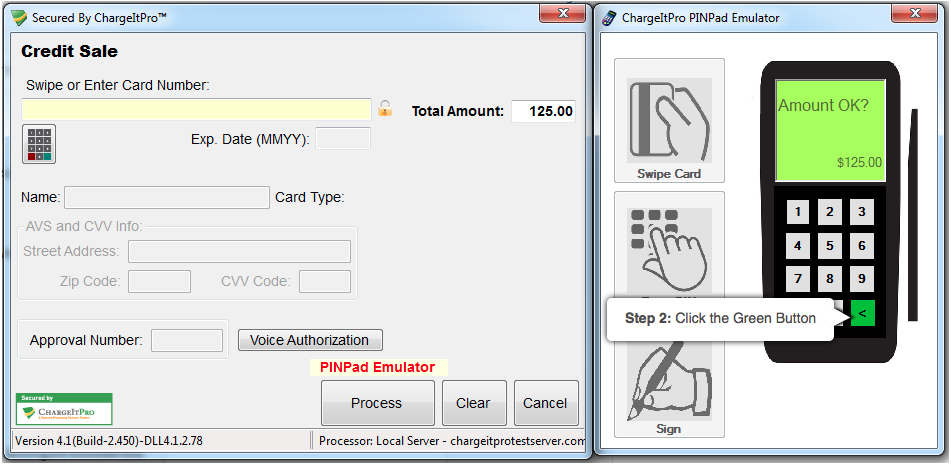Tap key 1 on the PINPad
The image size is (951, 465).
point(798,212)
